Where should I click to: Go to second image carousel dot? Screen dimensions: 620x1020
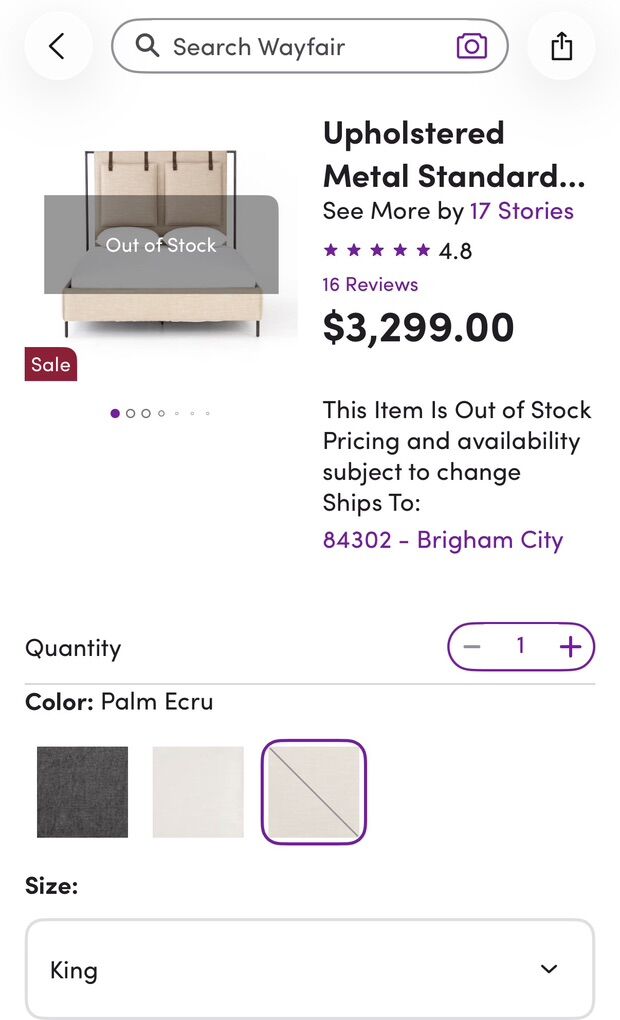coord(130,413)
